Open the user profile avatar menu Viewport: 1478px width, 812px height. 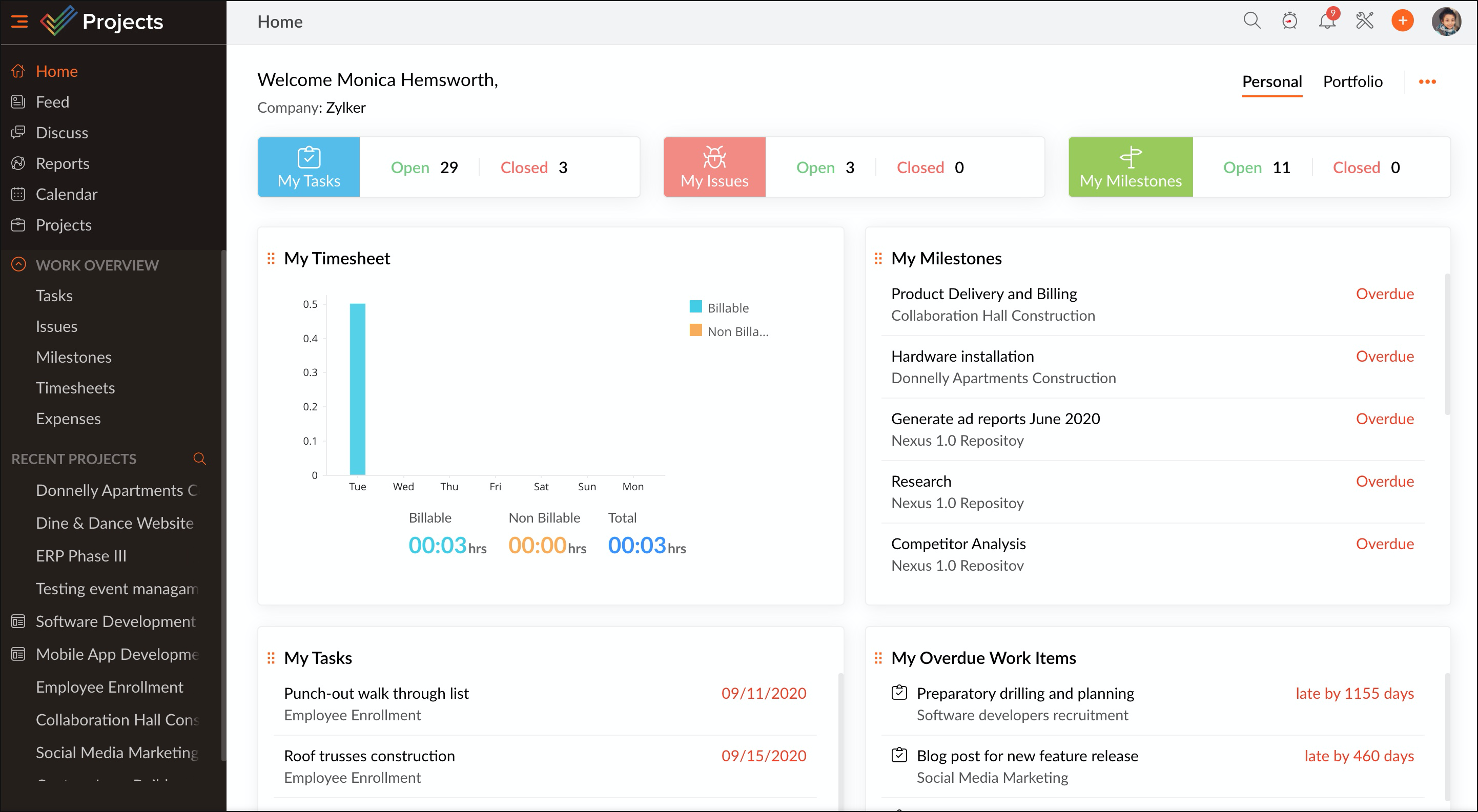pos(1446,22)
